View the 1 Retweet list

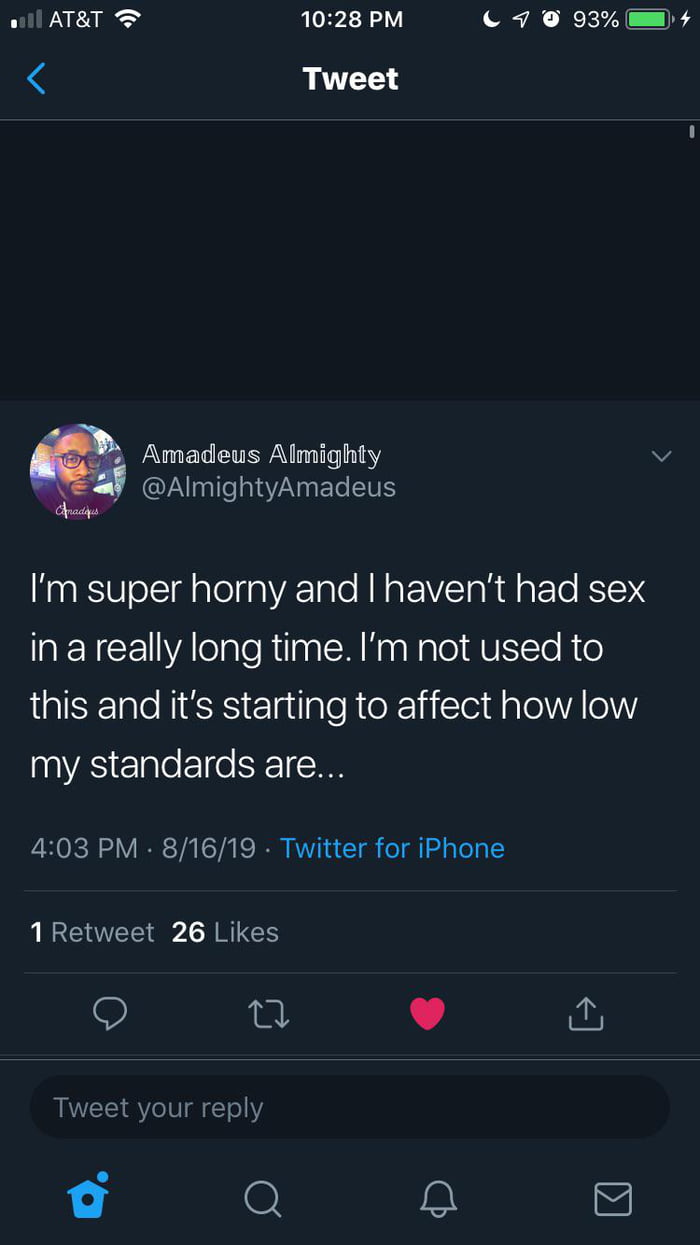click(92, 932)
